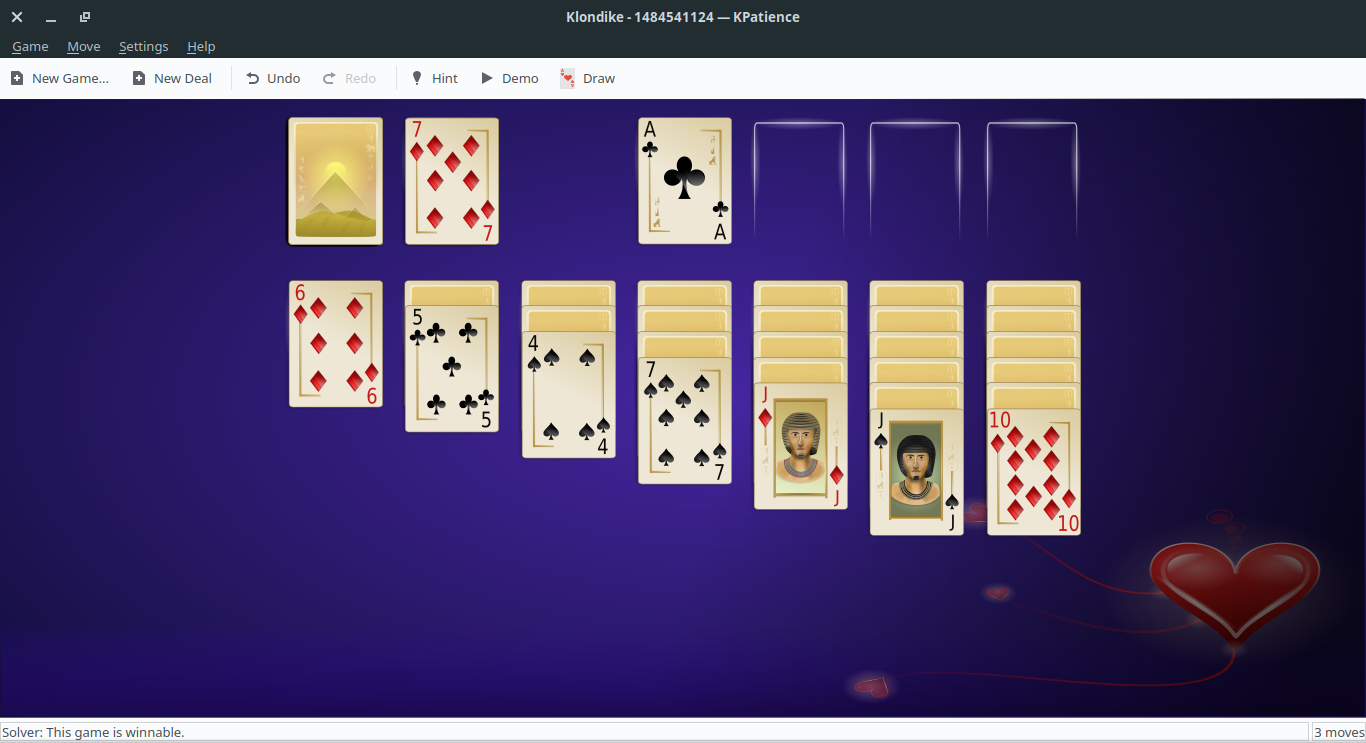Image resolution: width=1366 pixels, height=743 pixels.
Task: Click the greyed-out Redo button
Action: 349,78
